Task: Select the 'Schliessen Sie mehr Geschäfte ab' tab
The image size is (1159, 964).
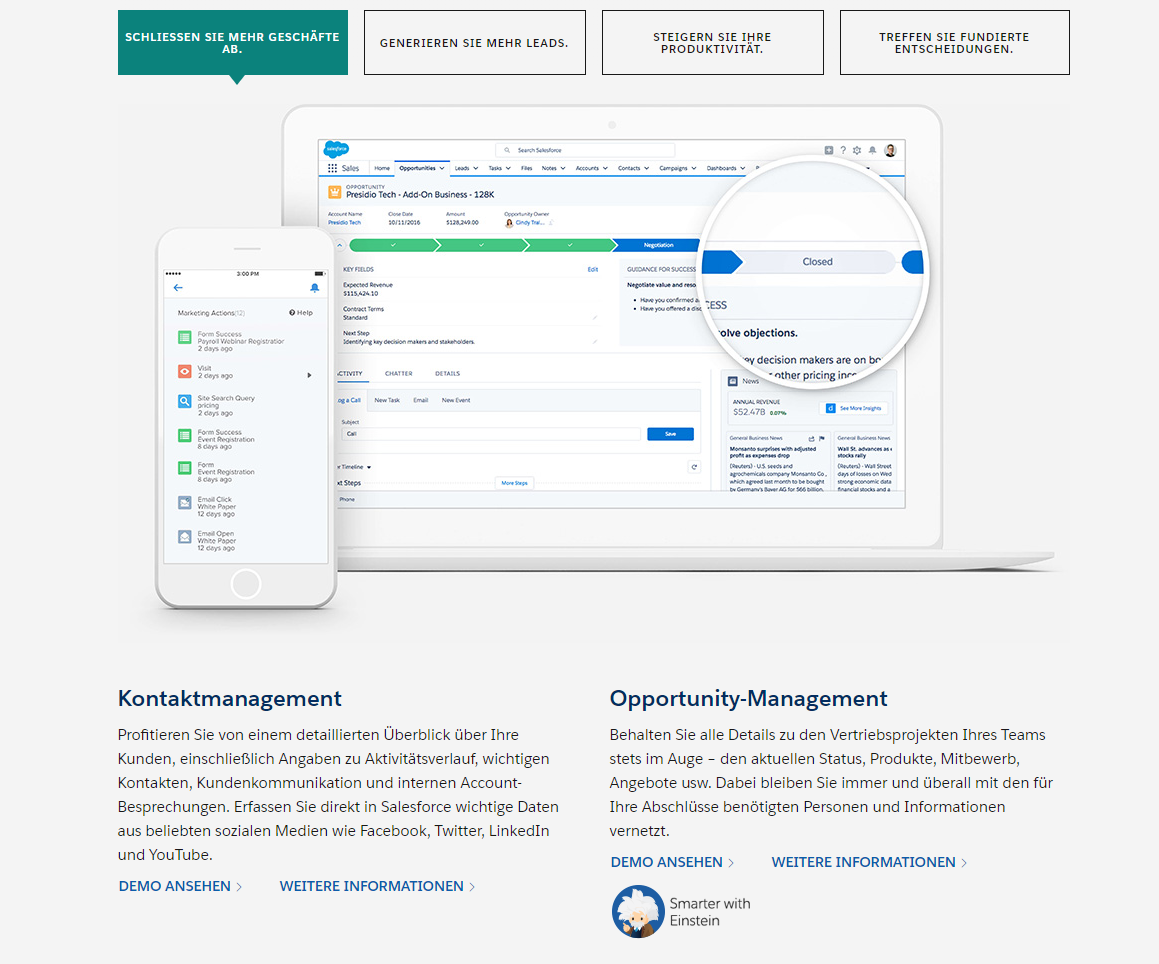Action: 233,43
